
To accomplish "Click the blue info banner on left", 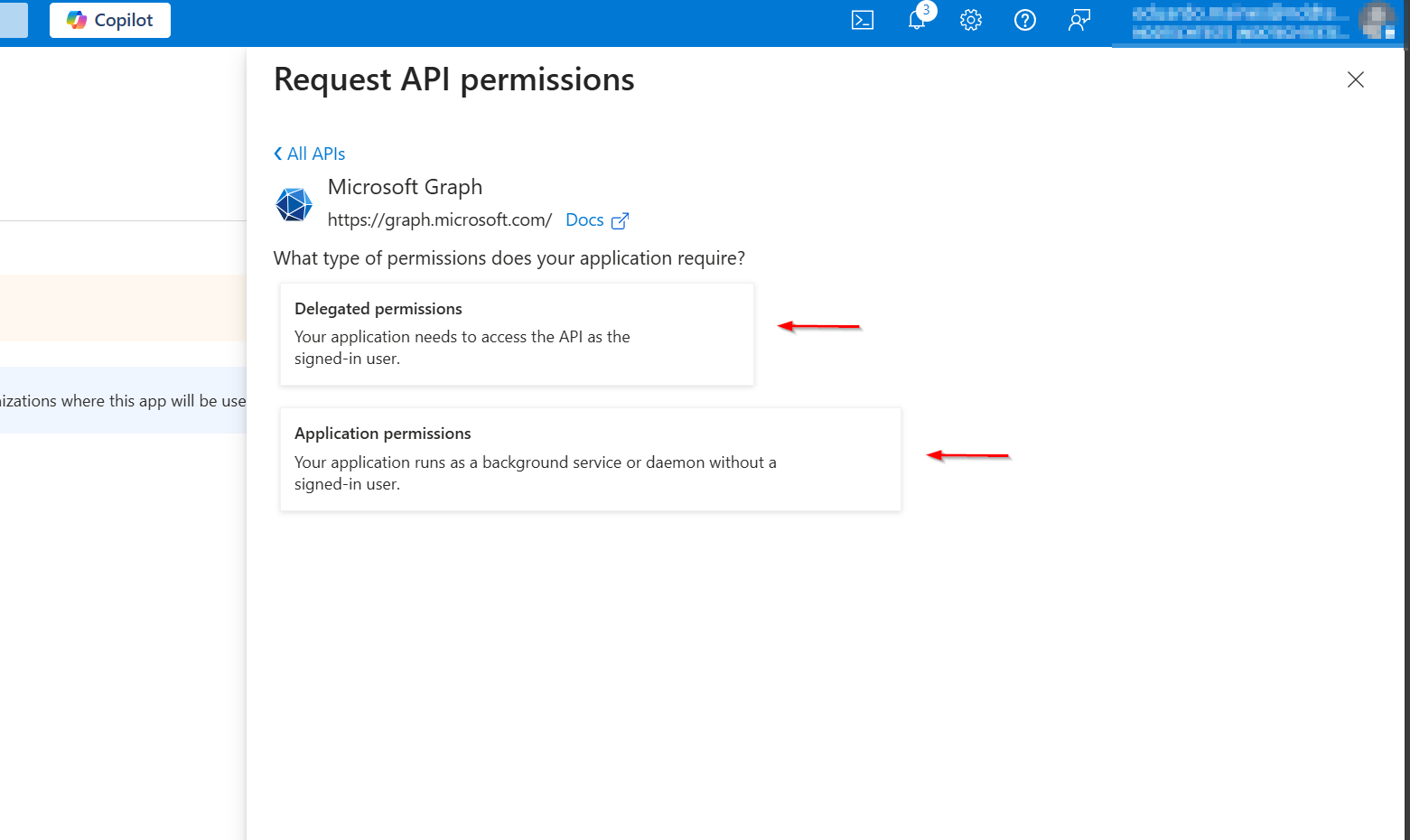I will pyautogui.click(x=123, y=400).
